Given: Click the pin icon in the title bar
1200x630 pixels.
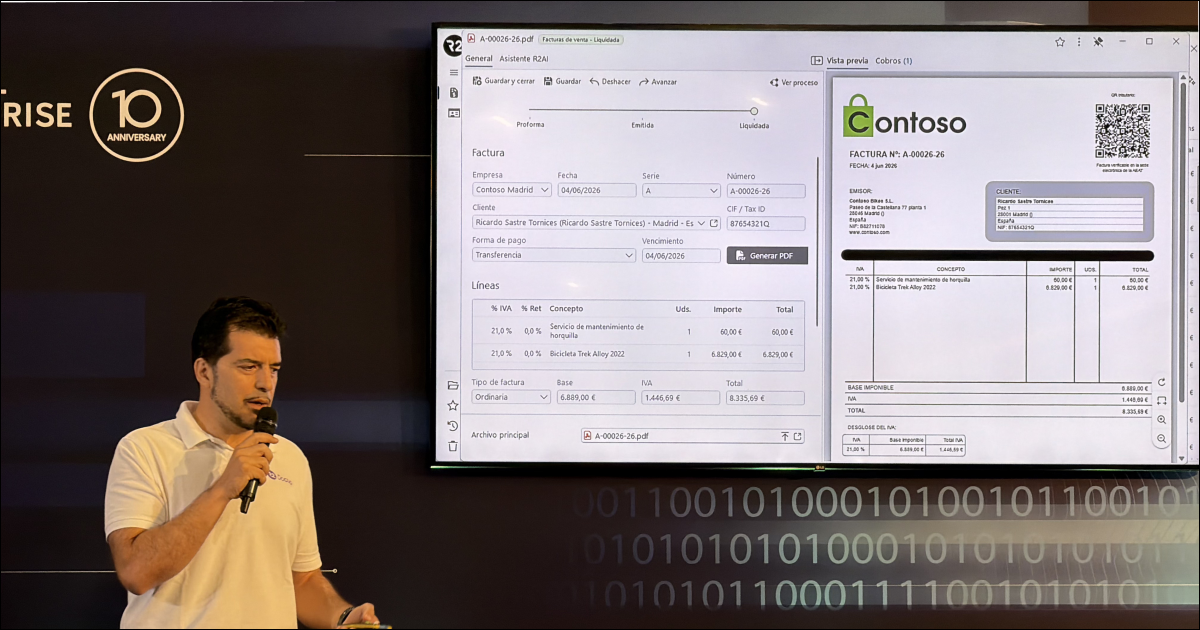Looking at the screenshot, I should pos(1098,42).
